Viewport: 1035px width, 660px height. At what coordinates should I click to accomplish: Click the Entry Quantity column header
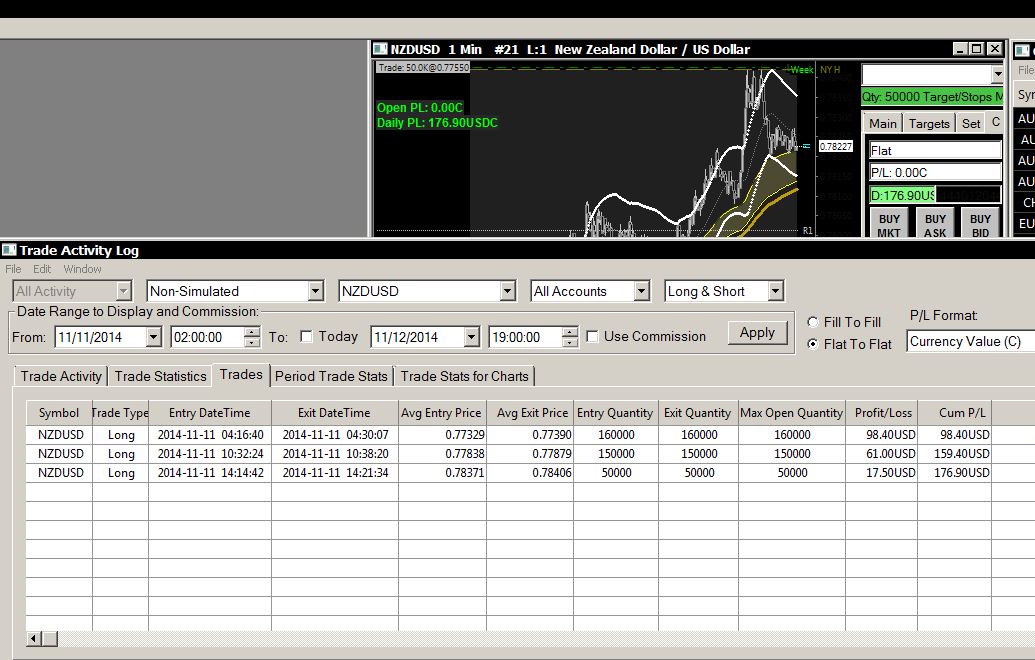pyautogui.click(x=615, y=413)
